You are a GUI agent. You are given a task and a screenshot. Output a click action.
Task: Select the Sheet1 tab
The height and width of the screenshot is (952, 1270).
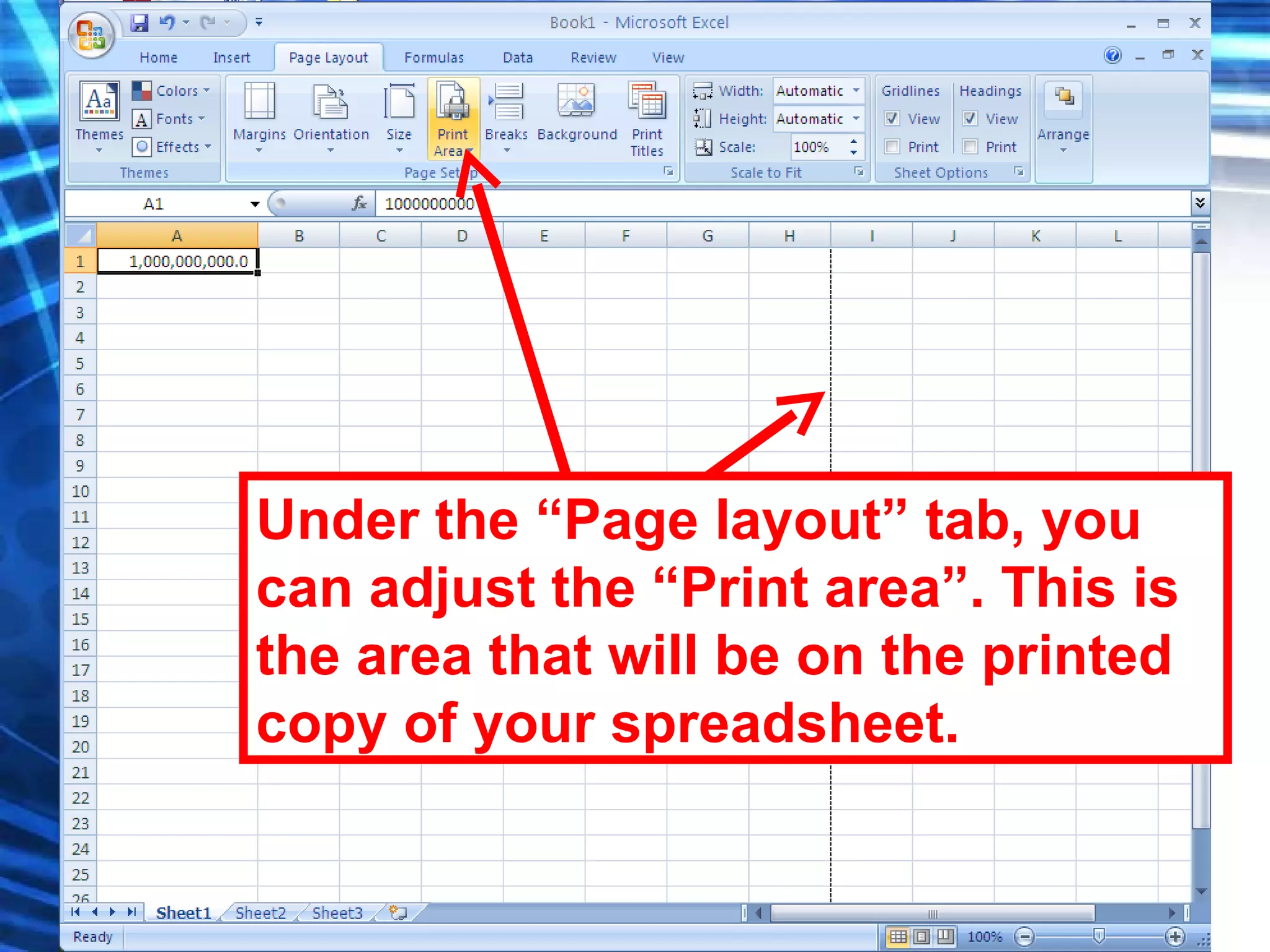pyautogui.click(x=184, y=913)
